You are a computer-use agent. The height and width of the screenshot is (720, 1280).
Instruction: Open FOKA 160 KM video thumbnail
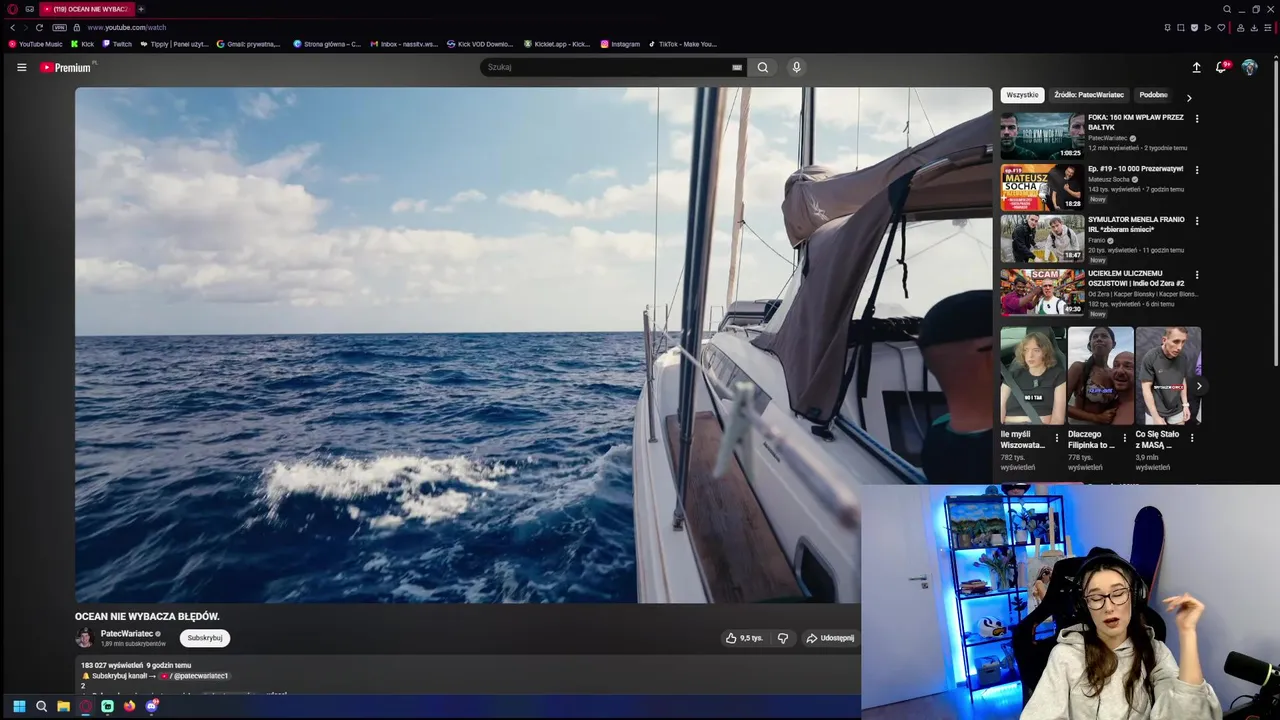(x=1042, y=136)
